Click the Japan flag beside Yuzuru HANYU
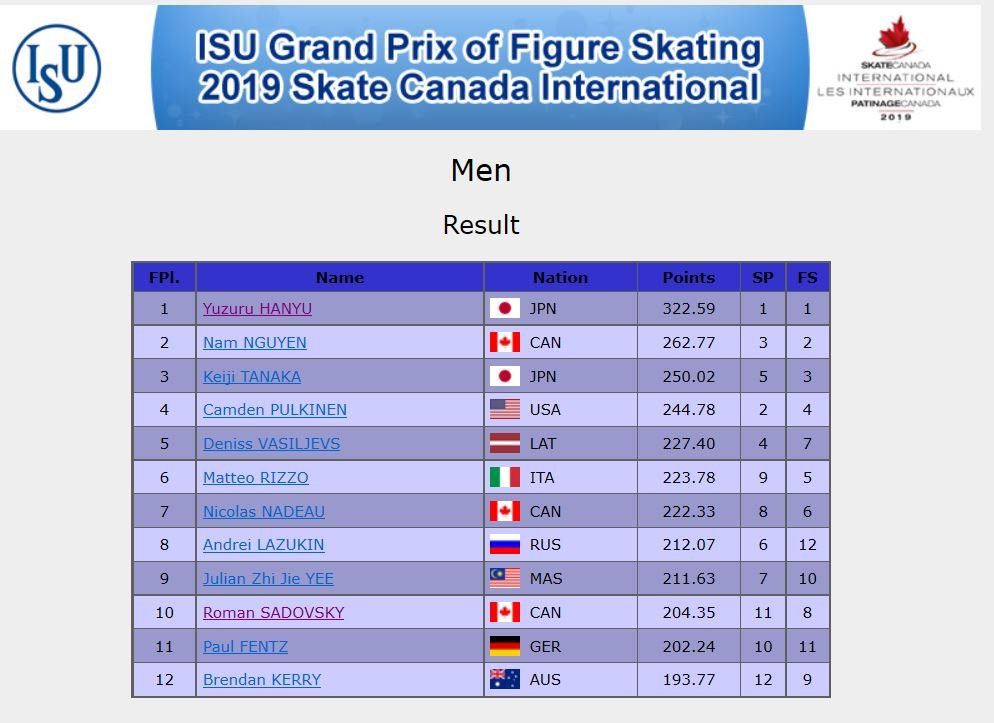994x723 pixels. pos(505,309)
